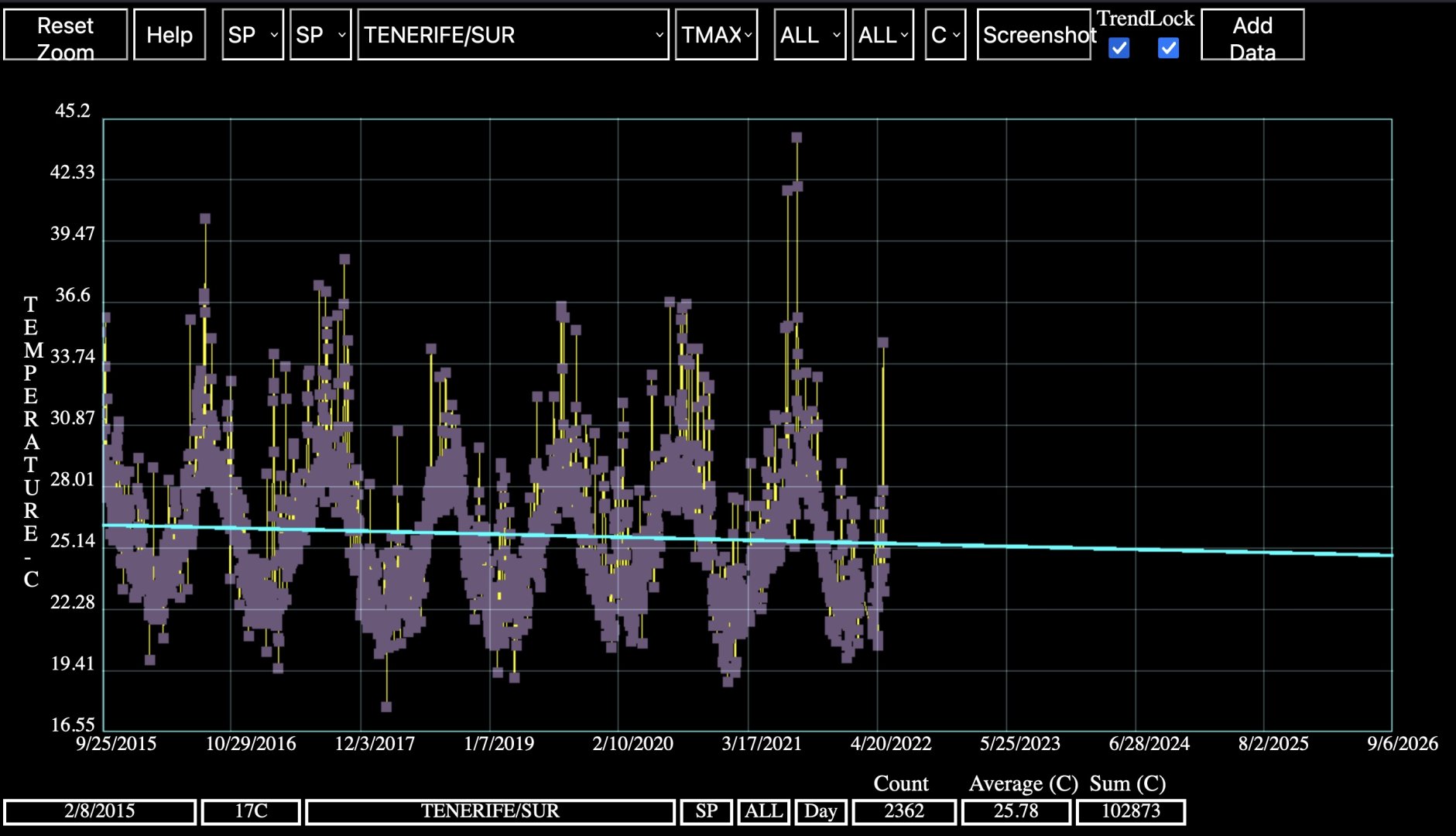Screen dimensions: 1456x836
Task: Click the 17C temperature field
Action: 251,811
